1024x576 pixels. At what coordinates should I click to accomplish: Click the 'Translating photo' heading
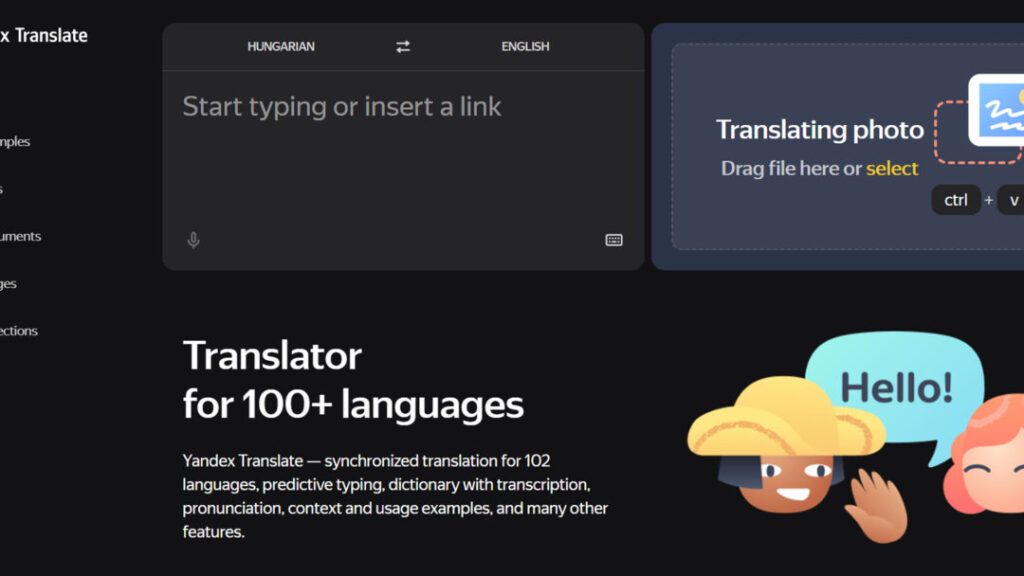(820, 129)
